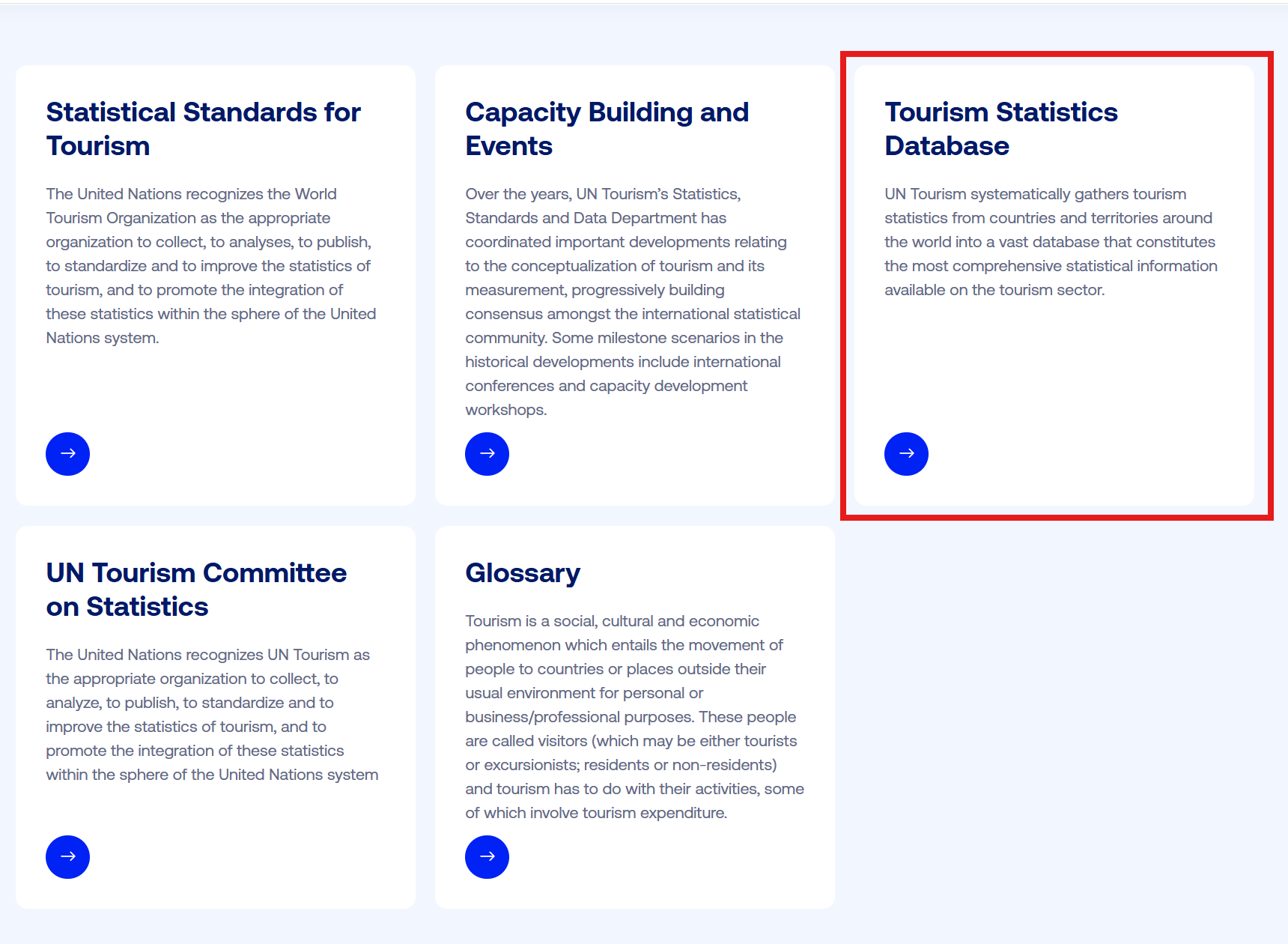Image resolution: width=1288 pixels, height=944 pixels.
Task: Click the Glossary heading
Action: (523, 573)
